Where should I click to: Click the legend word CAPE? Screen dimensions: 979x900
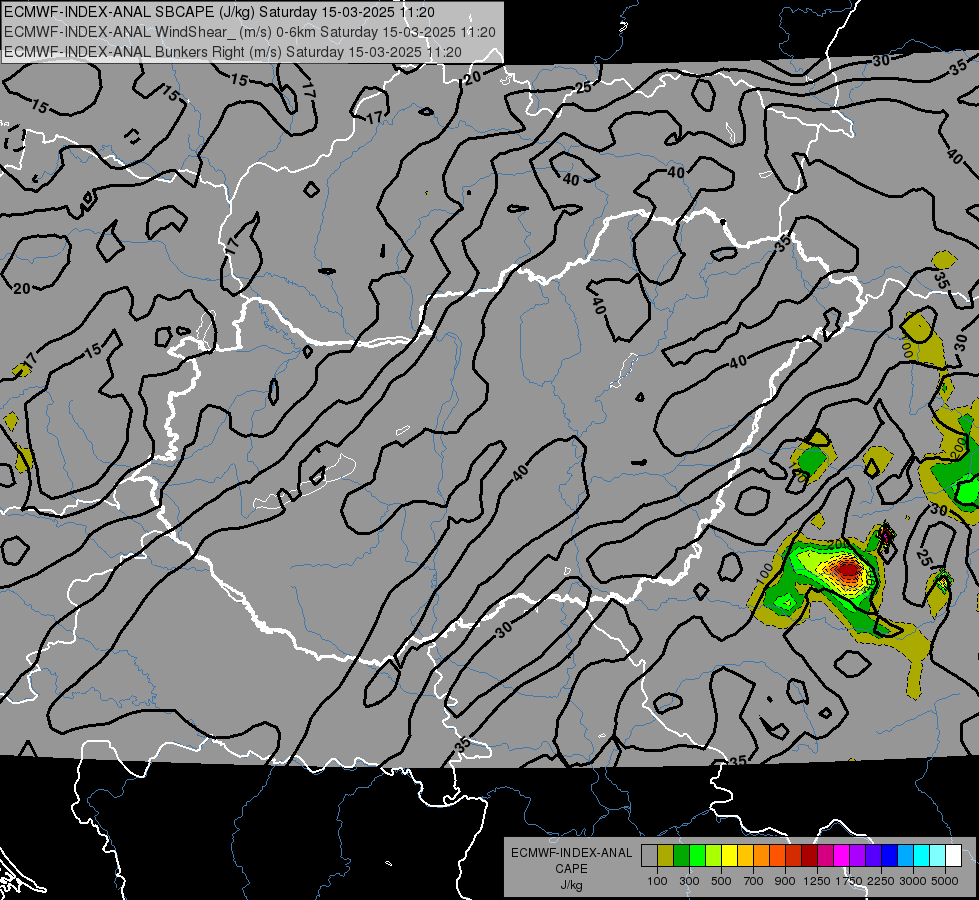pyautogui.click(x=571, y=869)
